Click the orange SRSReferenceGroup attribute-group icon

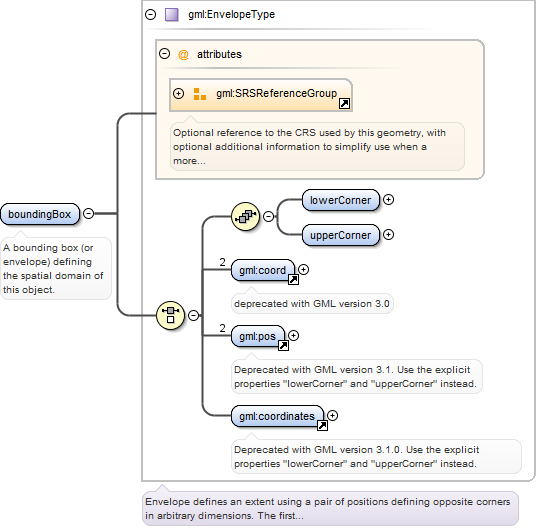click(200, 94)
